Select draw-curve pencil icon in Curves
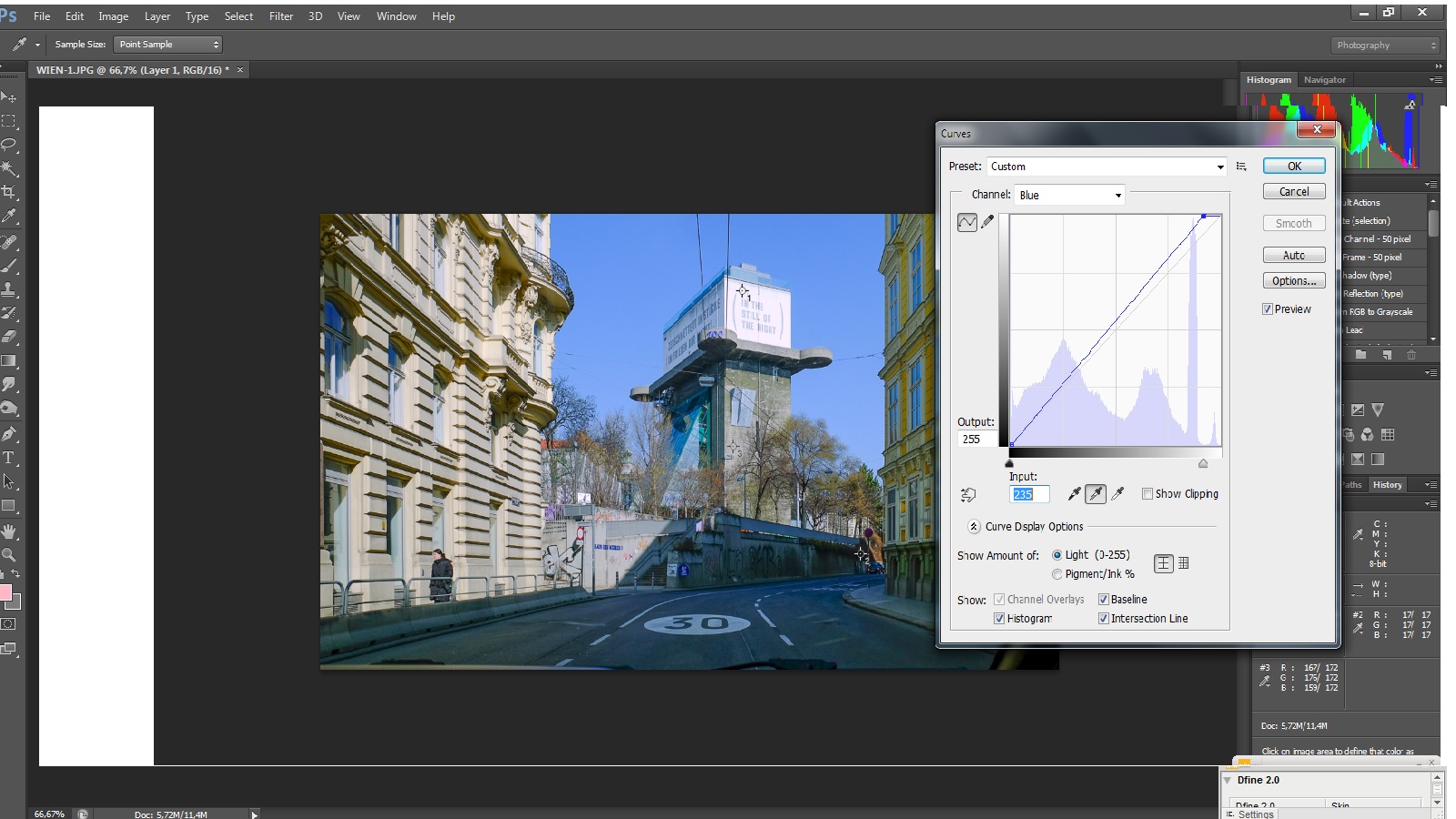Viewport: 1456px width, 819px height. [987, 222]
